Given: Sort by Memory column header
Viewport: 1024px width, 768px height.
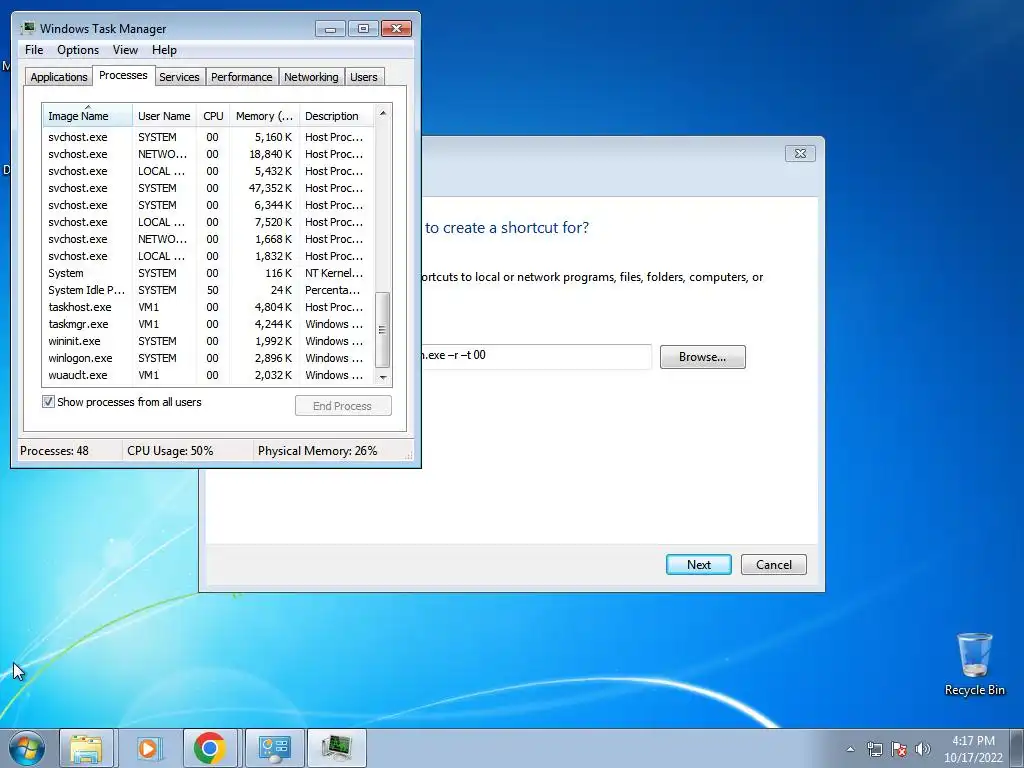Looking at the screenshot, I should pyautogui.click(x=264, y=115).
